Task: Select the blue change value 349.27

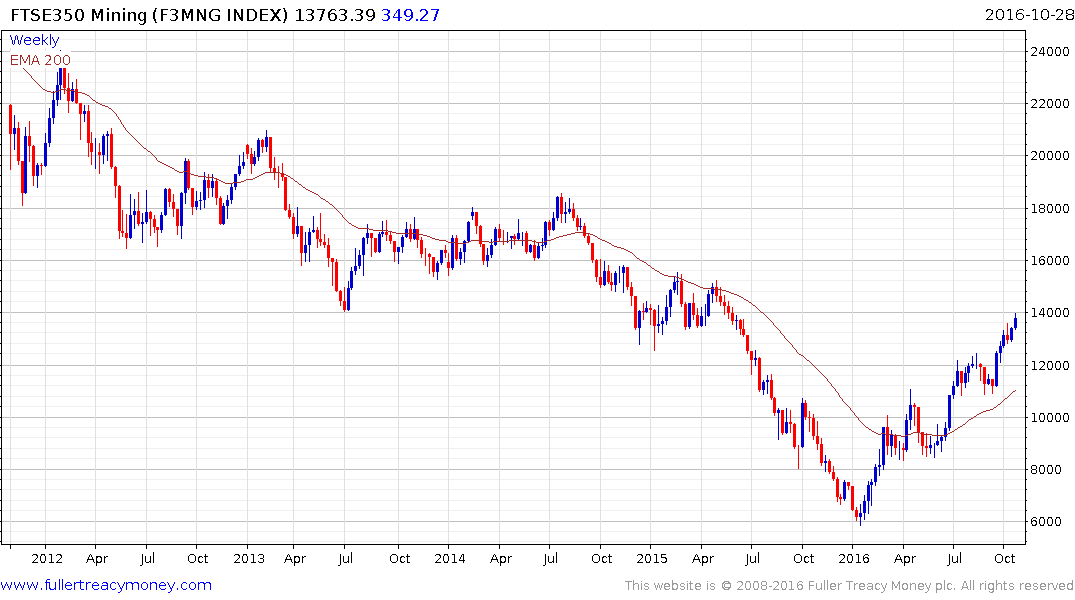Action: pyautogui.click(x=410, y=14)
